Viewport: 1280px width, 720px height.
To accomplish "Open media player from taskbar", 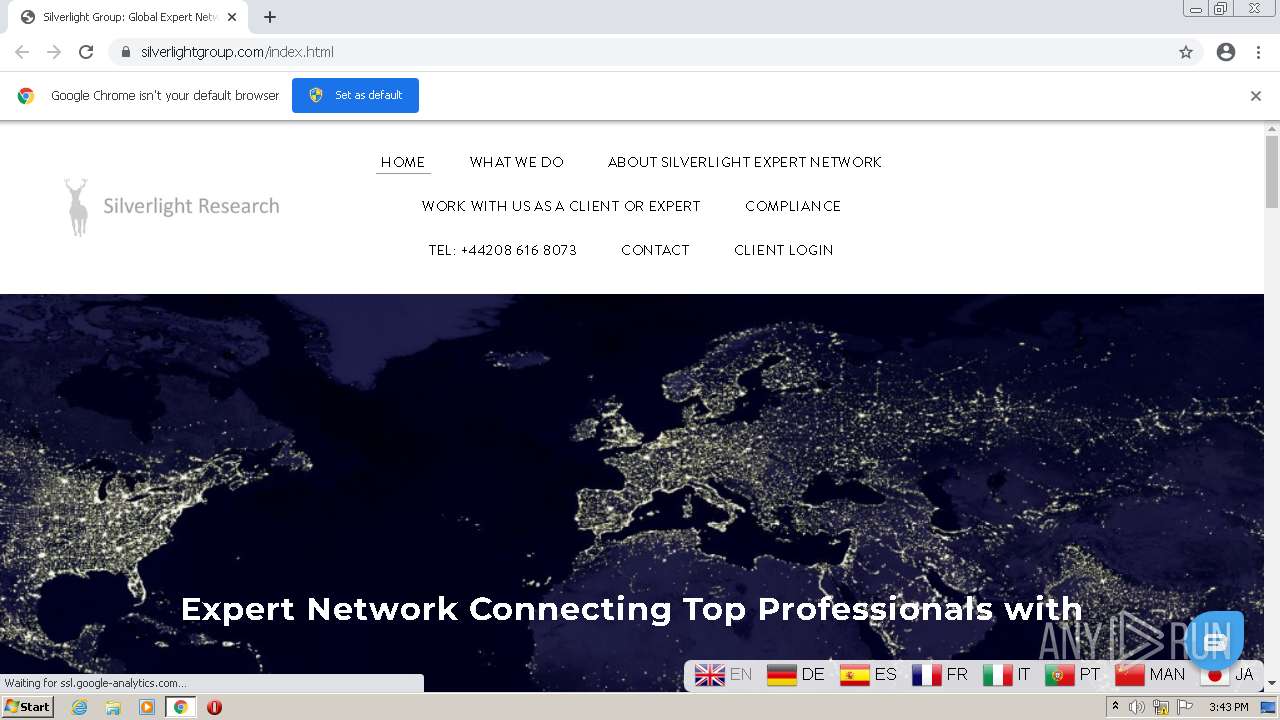I will [147, 707].
